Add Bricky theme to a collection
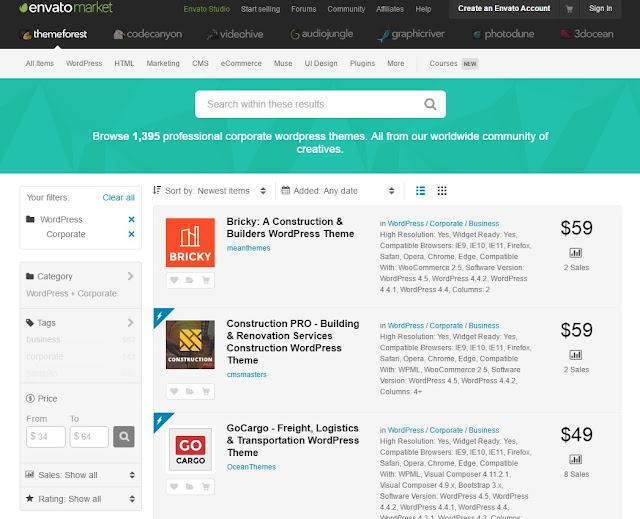 pyautogui.click(x=190, y=280)
